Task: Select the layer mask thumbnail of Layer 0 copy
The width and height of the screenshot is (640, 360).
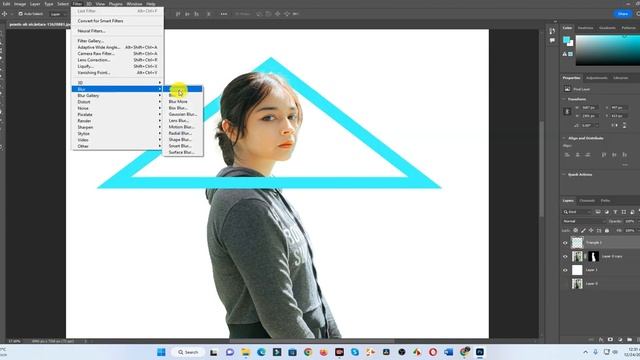Action: tap(593, 256)
